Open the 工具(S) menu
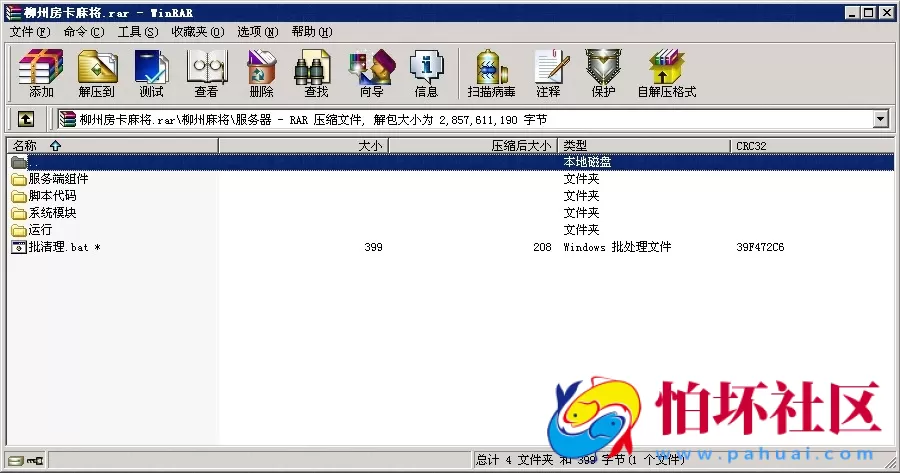The width and height of the screenshot is (900, 473). click(138, 32)
